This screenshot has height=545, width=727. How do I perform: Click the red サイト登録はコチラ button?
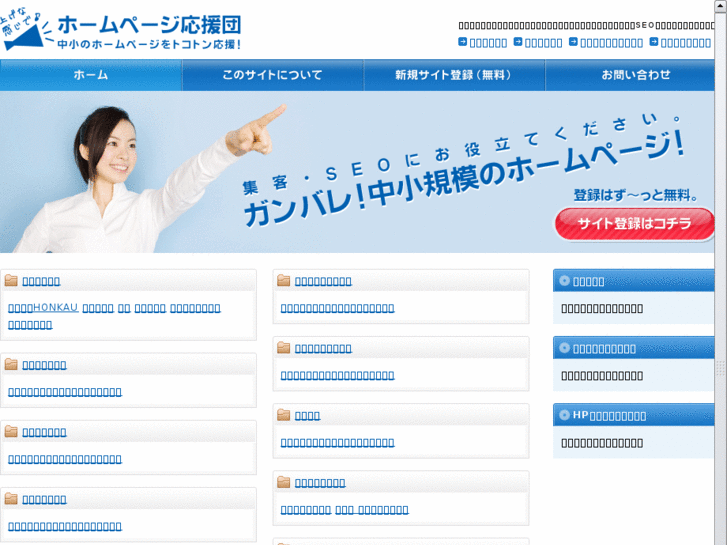[x=635, y=224]
